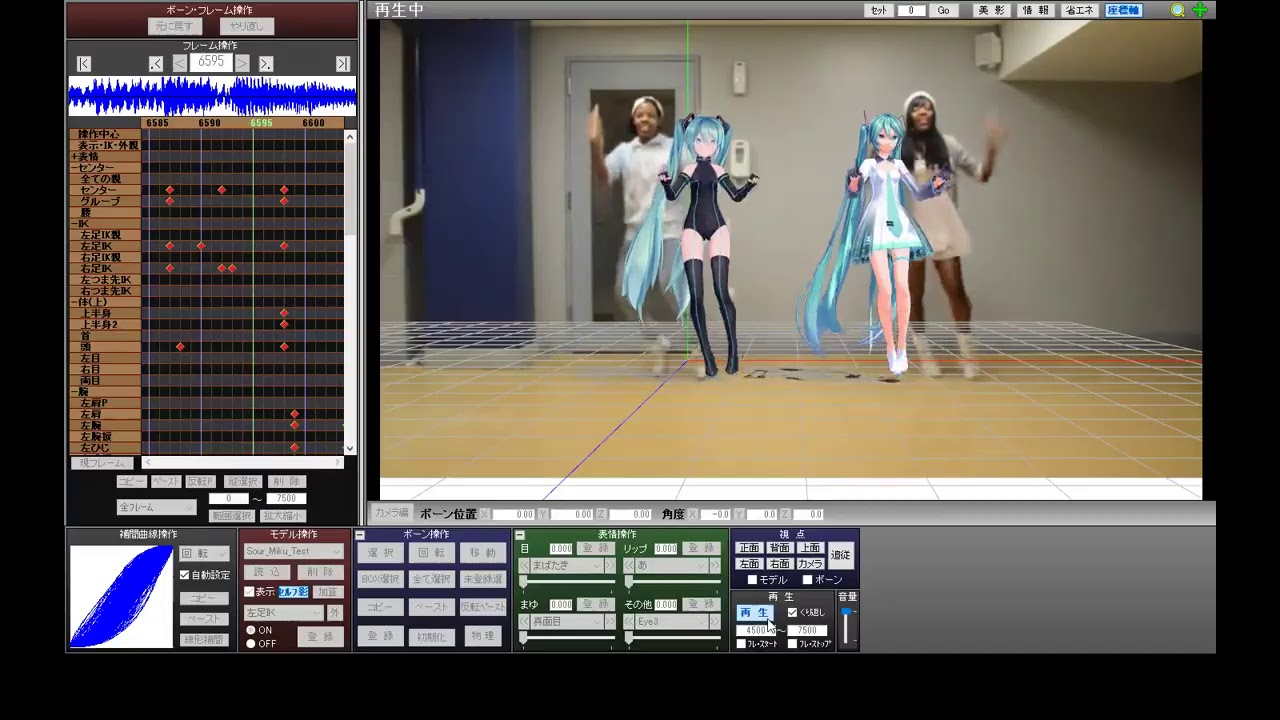Click 正面 front view button
This screenshot has width=1280, height=720.
coord(750,548)
